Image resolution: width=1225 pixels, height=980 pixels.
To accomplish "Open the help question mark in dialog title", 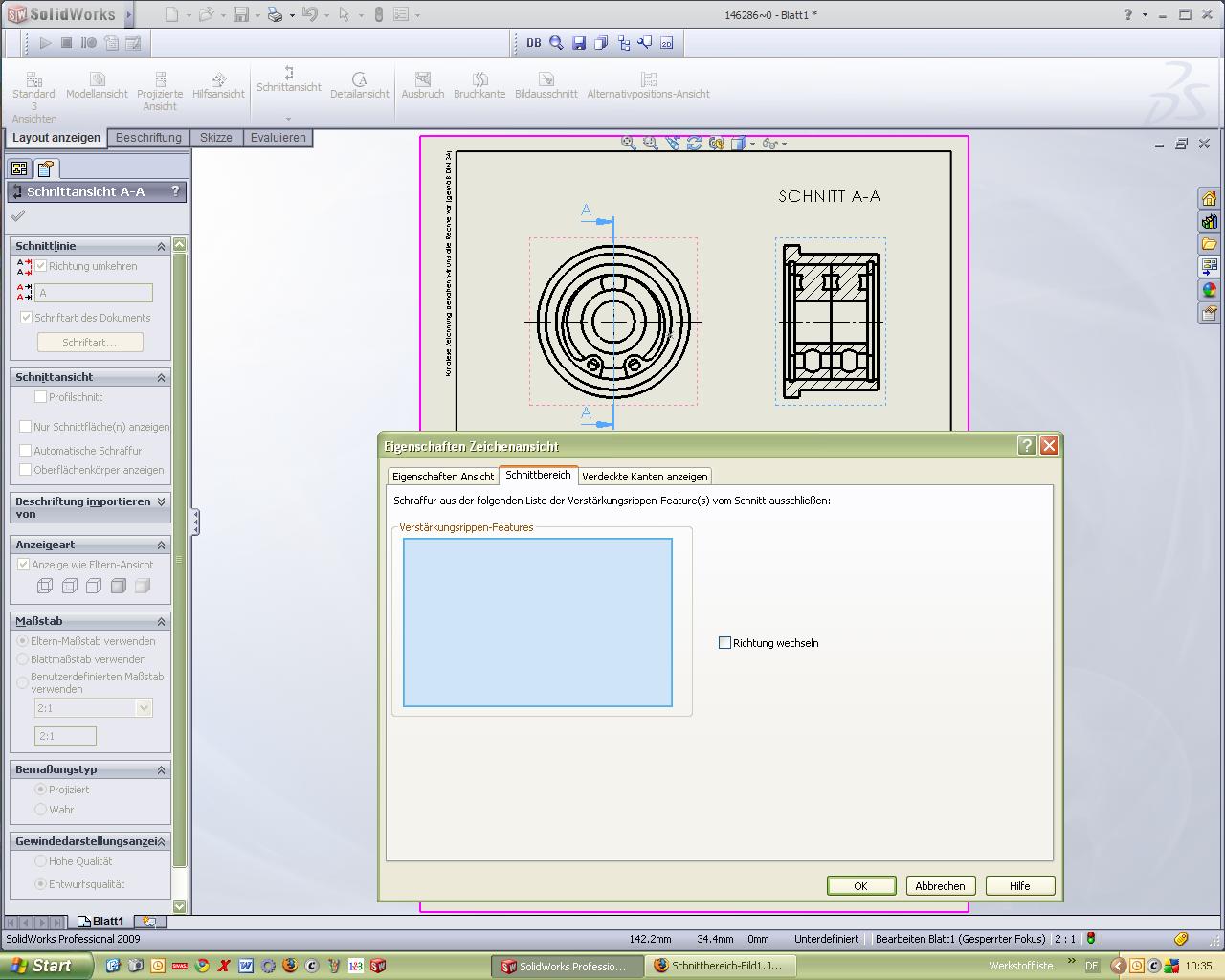I will pos(1026,446).
